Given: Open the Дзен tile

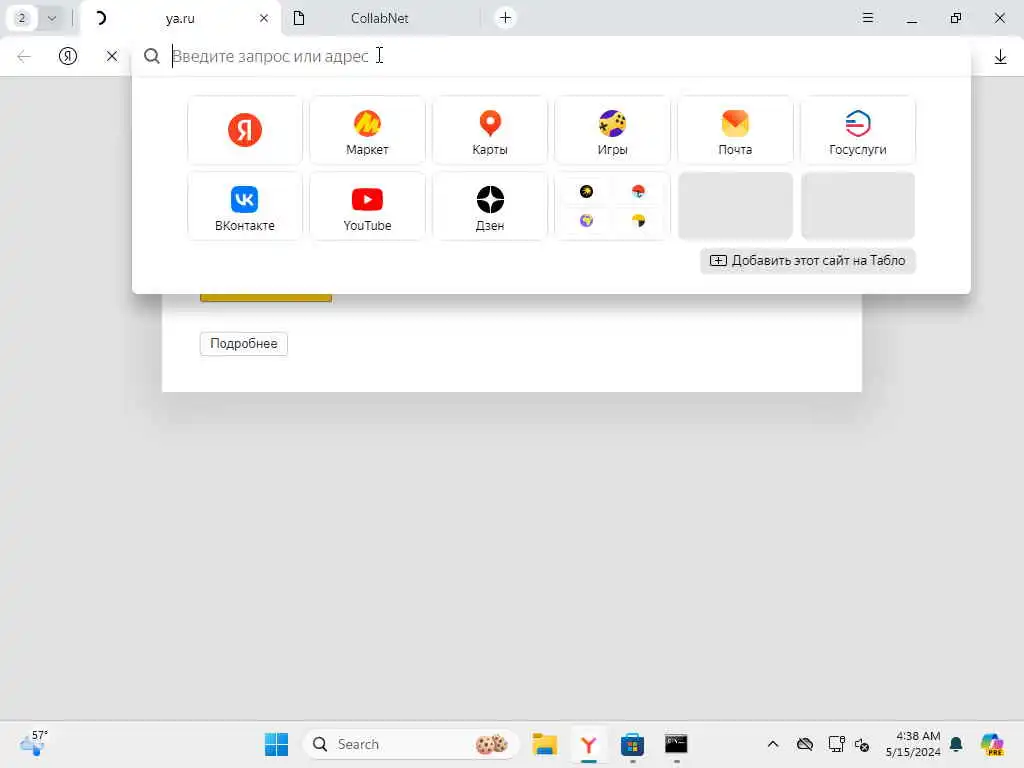Looking at the screenshot, I should [490, 206].
